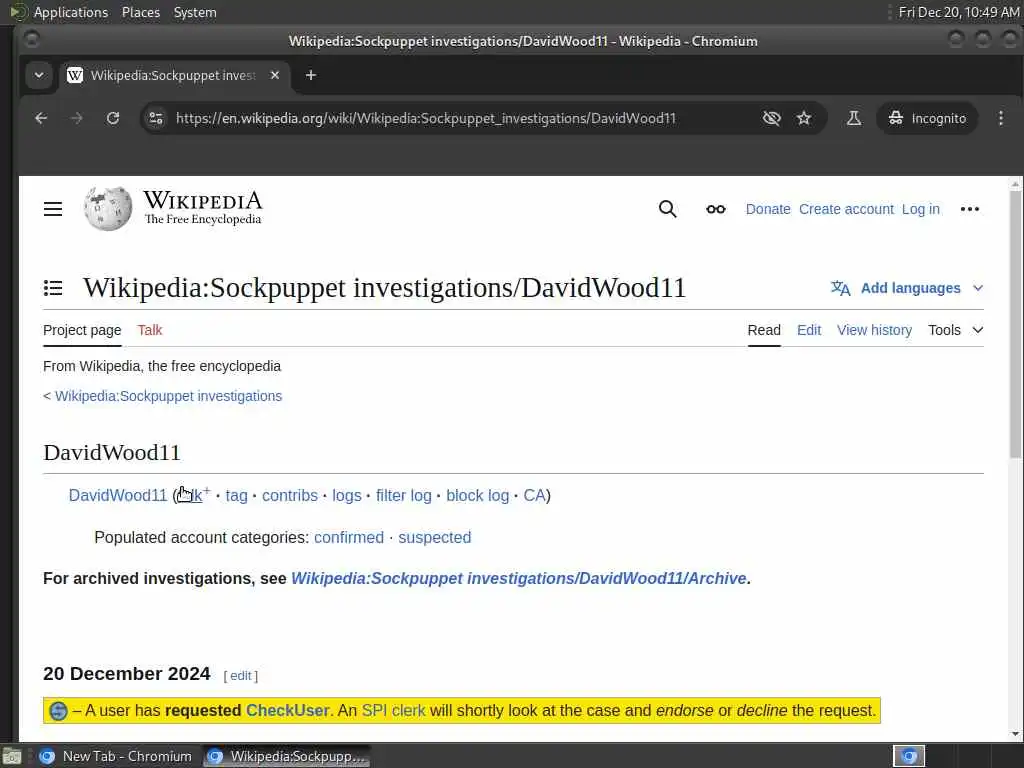The height and width of the screenshot is (768, 1024).
Task: Close the Wikipedia:Sockpuppet tab
Action: 275,75
